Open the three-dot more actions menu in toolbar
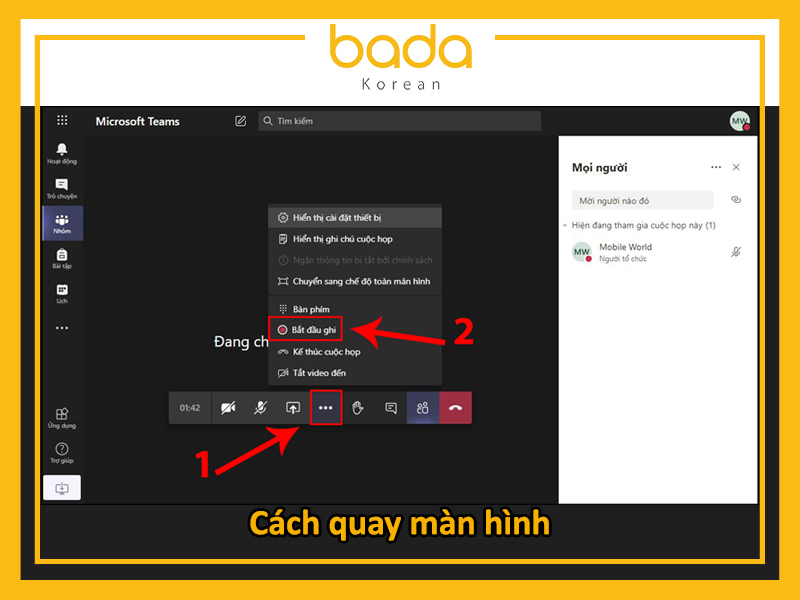This screenshot has height=600, width=800. [326, 408]
